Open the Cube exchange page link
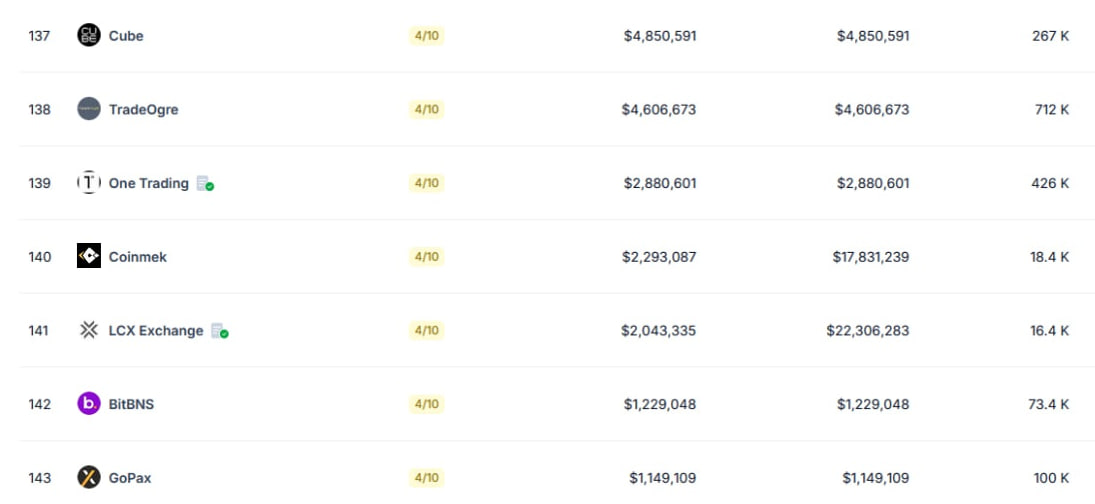Viewport: 1095px width, 504px height. click(126, 36)
